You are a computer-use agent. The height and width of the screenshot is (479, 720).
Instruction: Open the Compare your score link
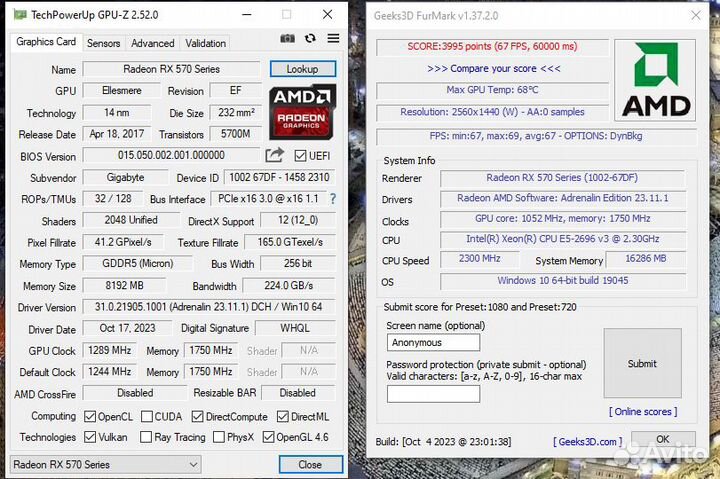[x=494, y=68]
